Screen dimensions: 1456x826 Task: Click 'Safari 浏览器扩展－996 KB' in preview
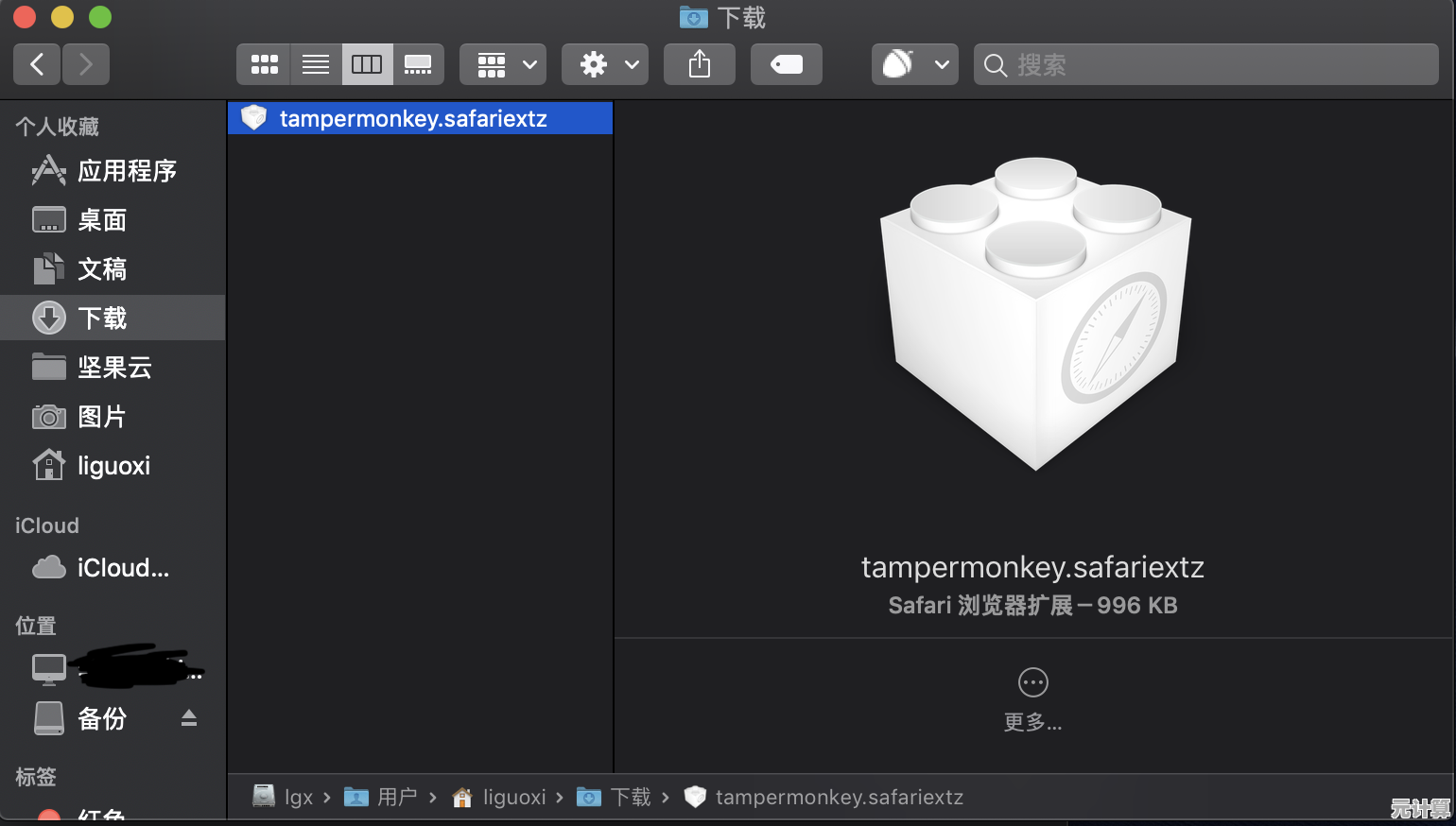(1032, 606)
